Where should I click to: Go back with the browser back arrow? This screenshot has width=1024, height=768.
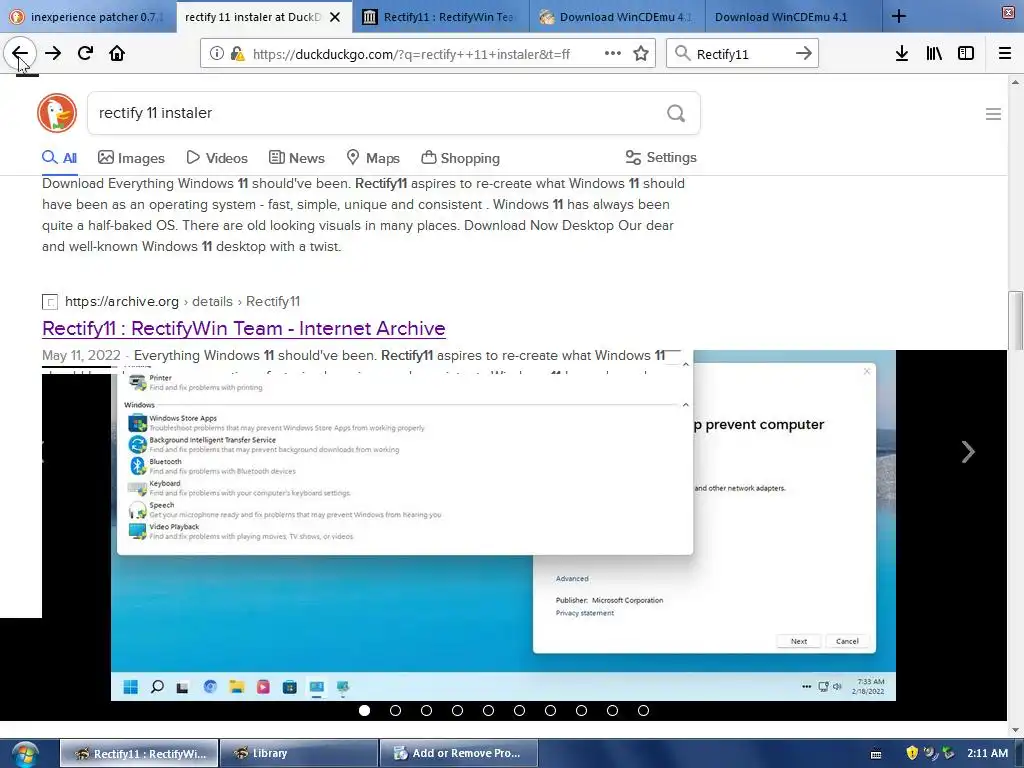pyautogui.click(x=20, y=54)
